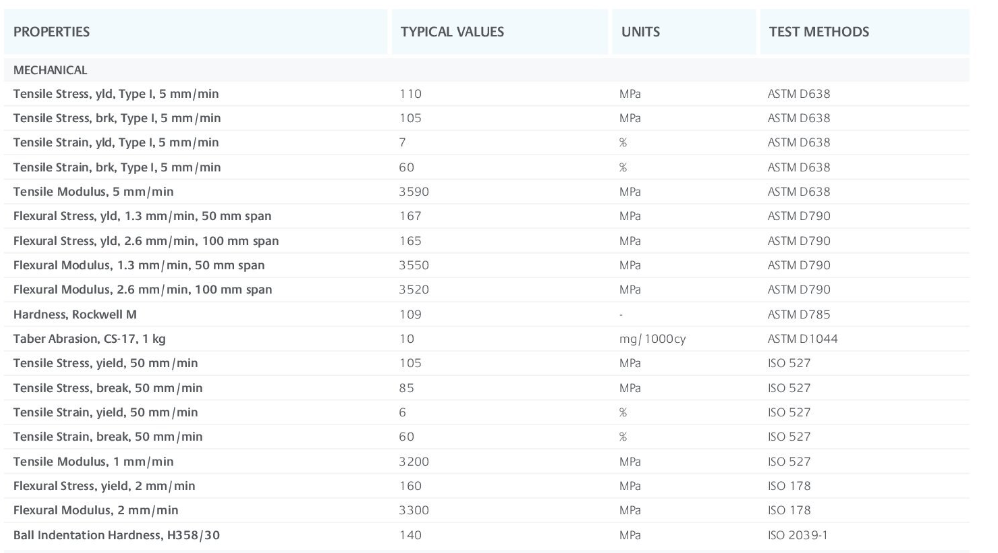Select Taber Abrasion, CS-17, 1 kg row
Screen dimensions: 998x553
pos(486,339)
